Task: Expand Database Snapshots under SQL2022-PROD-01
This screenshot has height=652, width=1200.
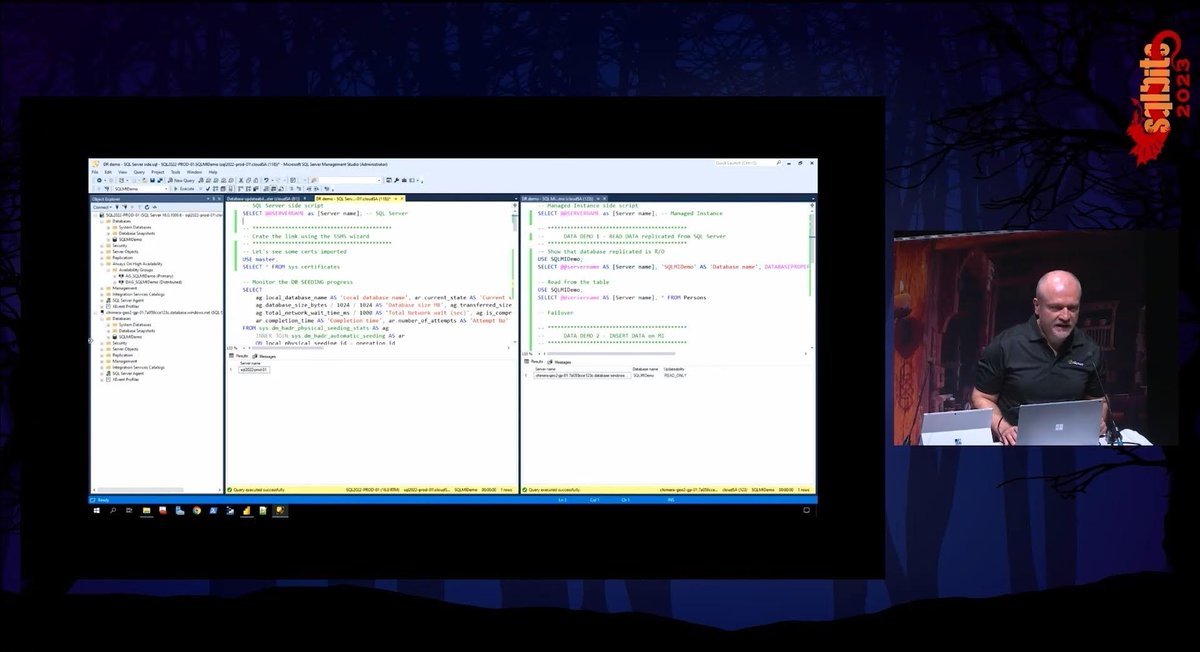Action: click(x=108, y=233)
